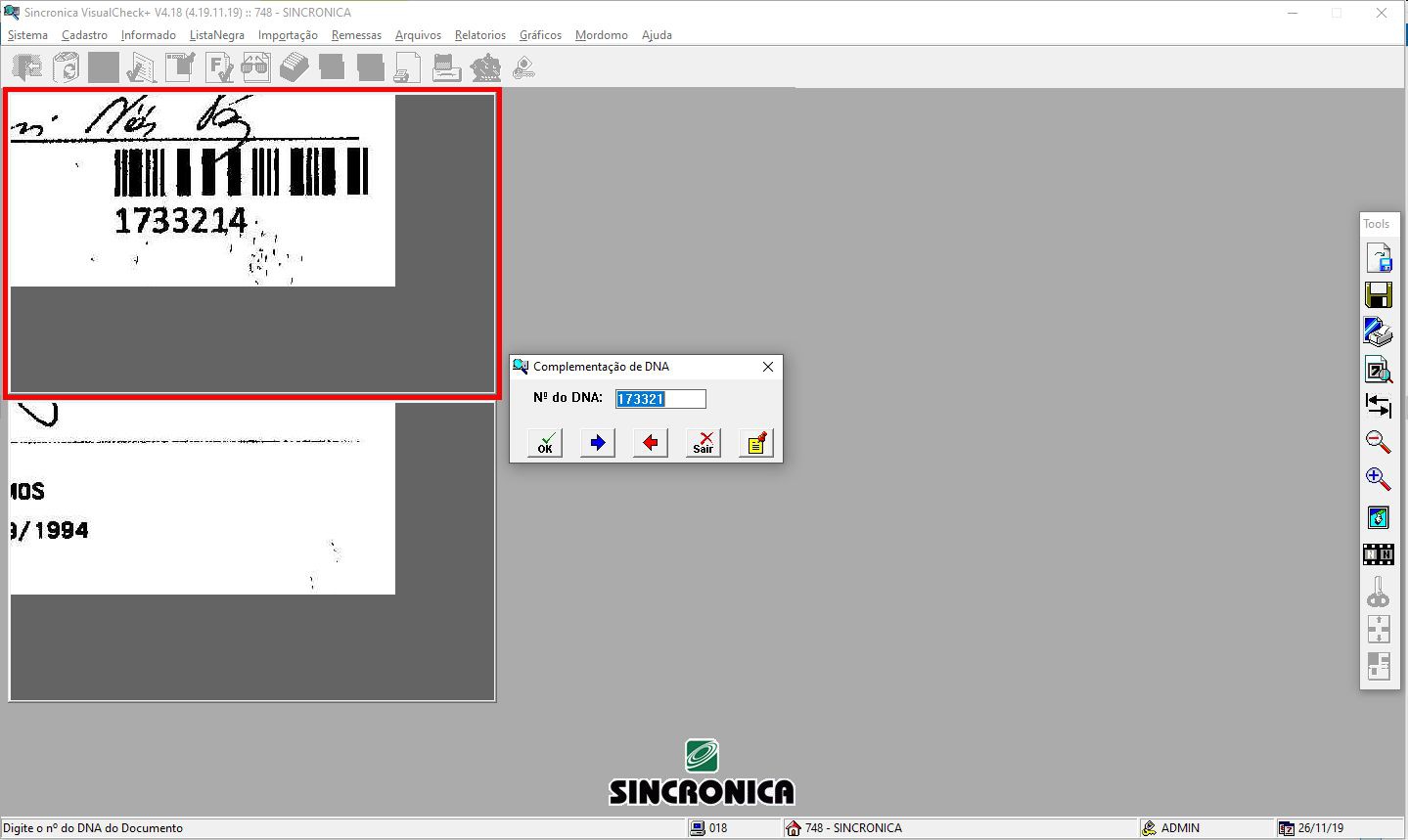
Task: Click the film strip icon in Tools
Action: [x=1378, y=554]
